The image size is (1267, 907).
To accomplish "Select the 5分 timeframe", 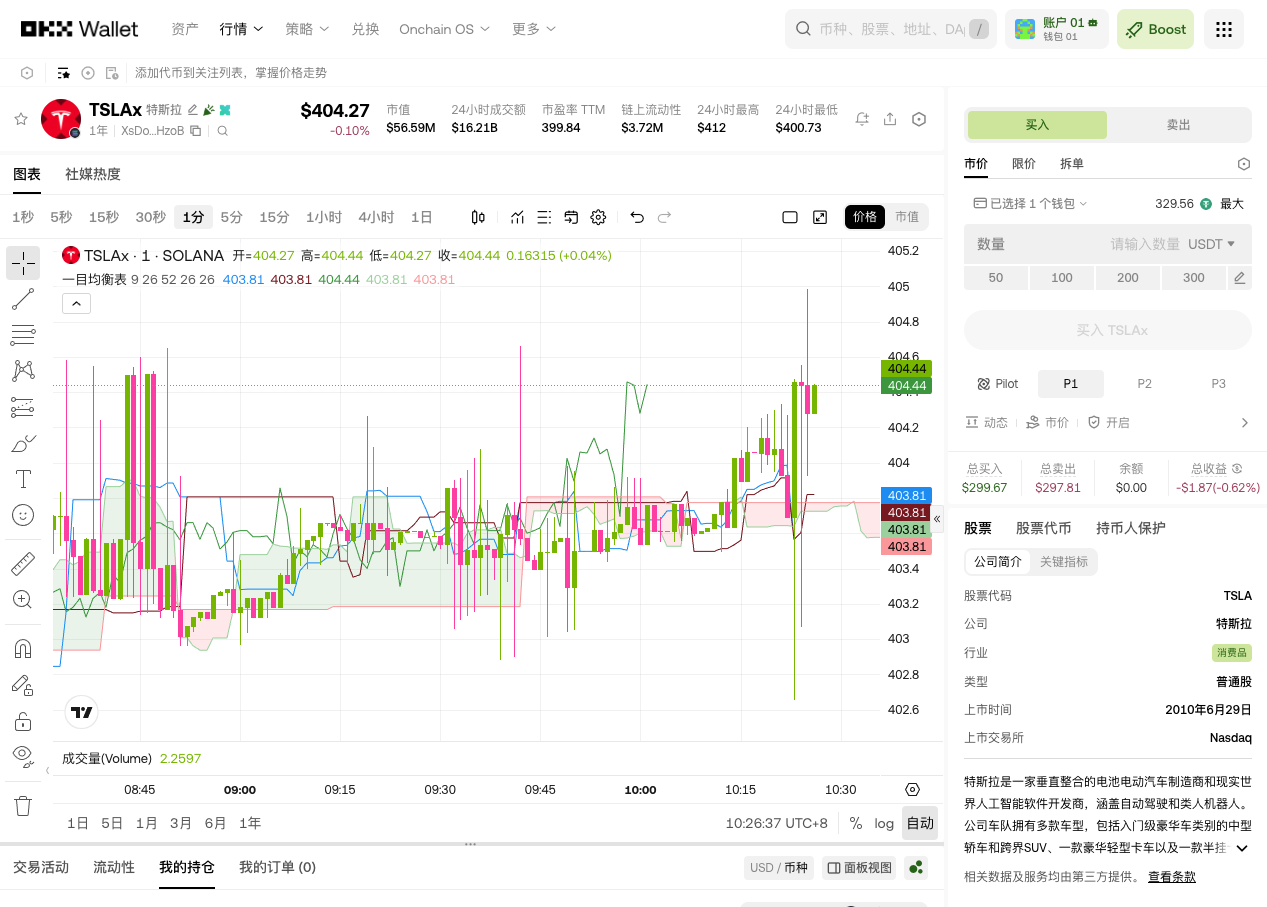I will [x=231, y=217].
